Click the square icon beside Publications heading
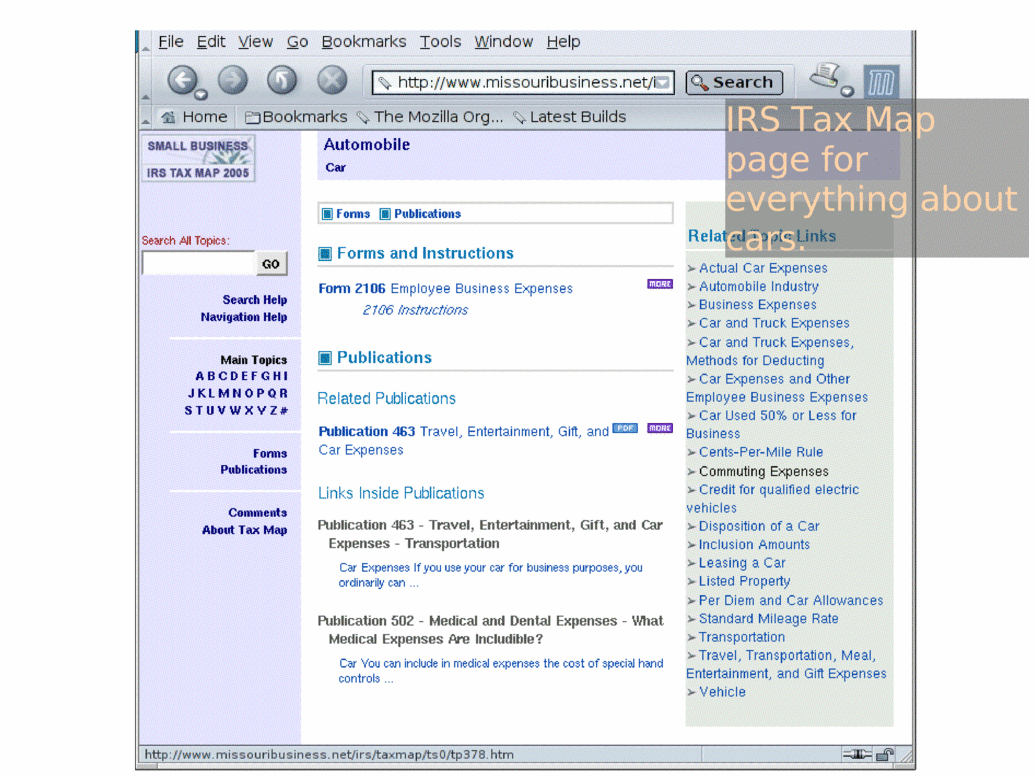The height and width of the screenshot is (778, 1034). coord(324,358)
